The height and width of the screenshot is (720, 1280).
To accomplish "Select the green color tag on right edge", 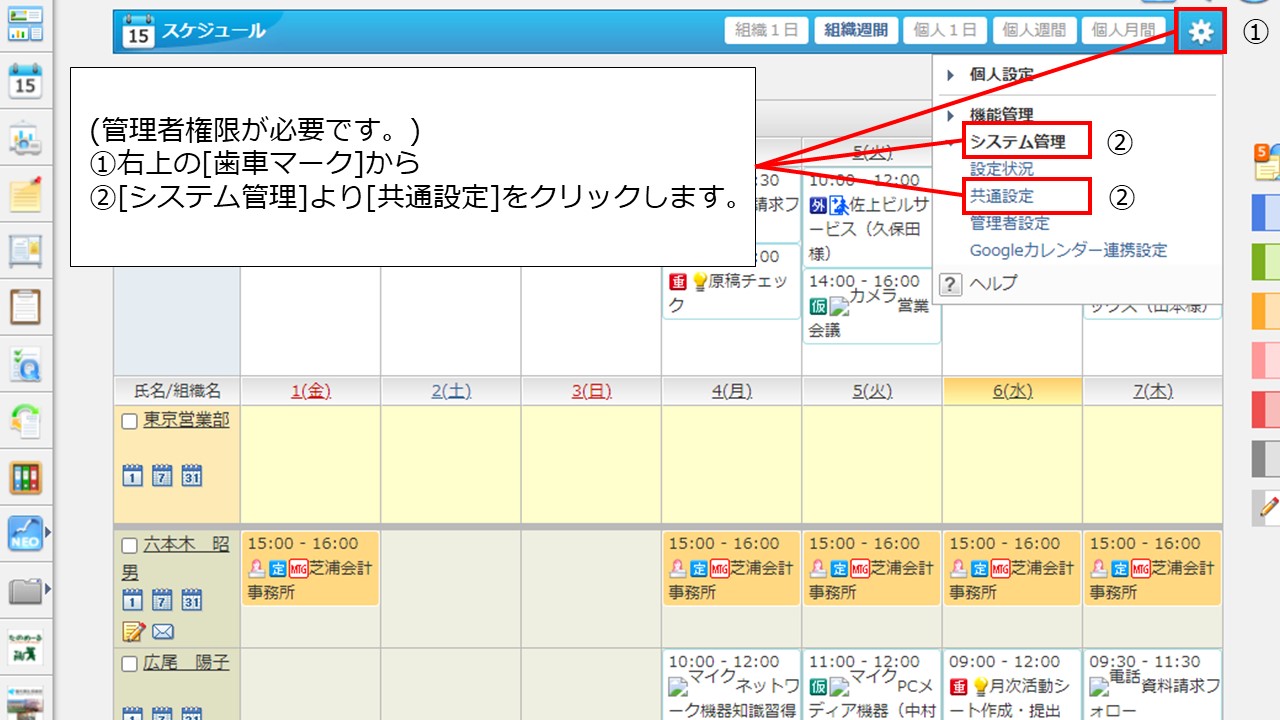I will [1266, 261].
